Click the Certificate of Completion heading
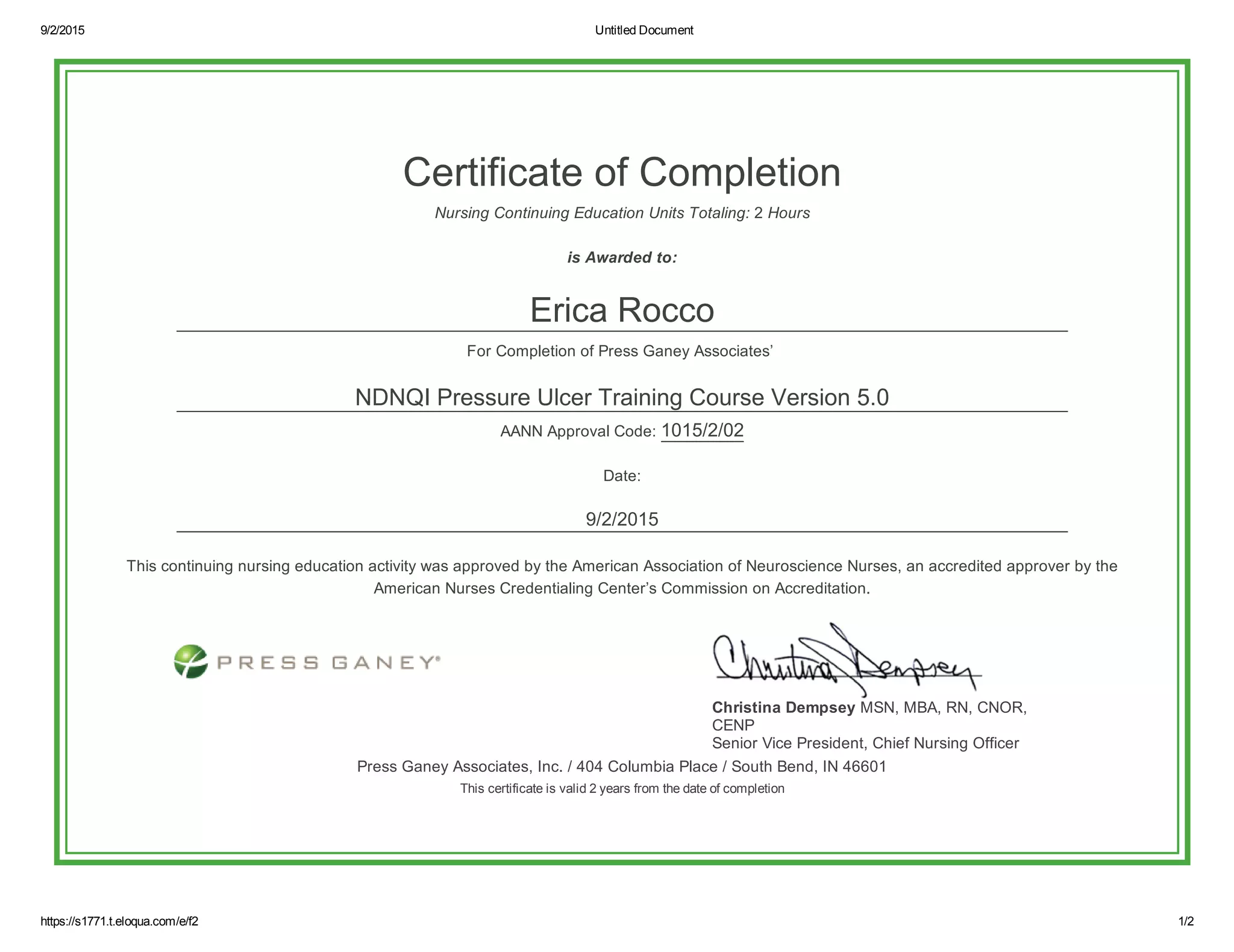Image resolution: width=1234 pixels, height=952 pixels. (x=621, y=172)
